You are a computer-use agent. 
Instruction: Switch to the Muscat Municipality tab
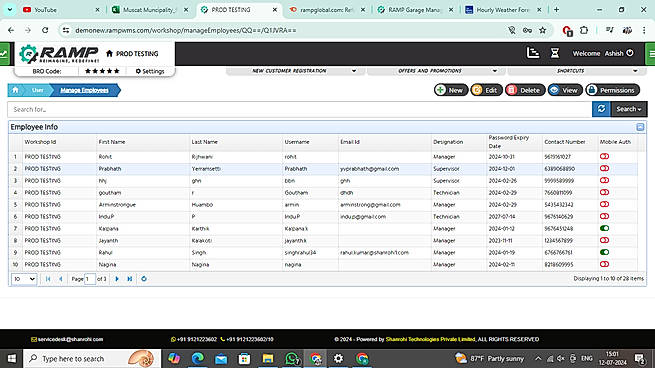coord(150,10)
